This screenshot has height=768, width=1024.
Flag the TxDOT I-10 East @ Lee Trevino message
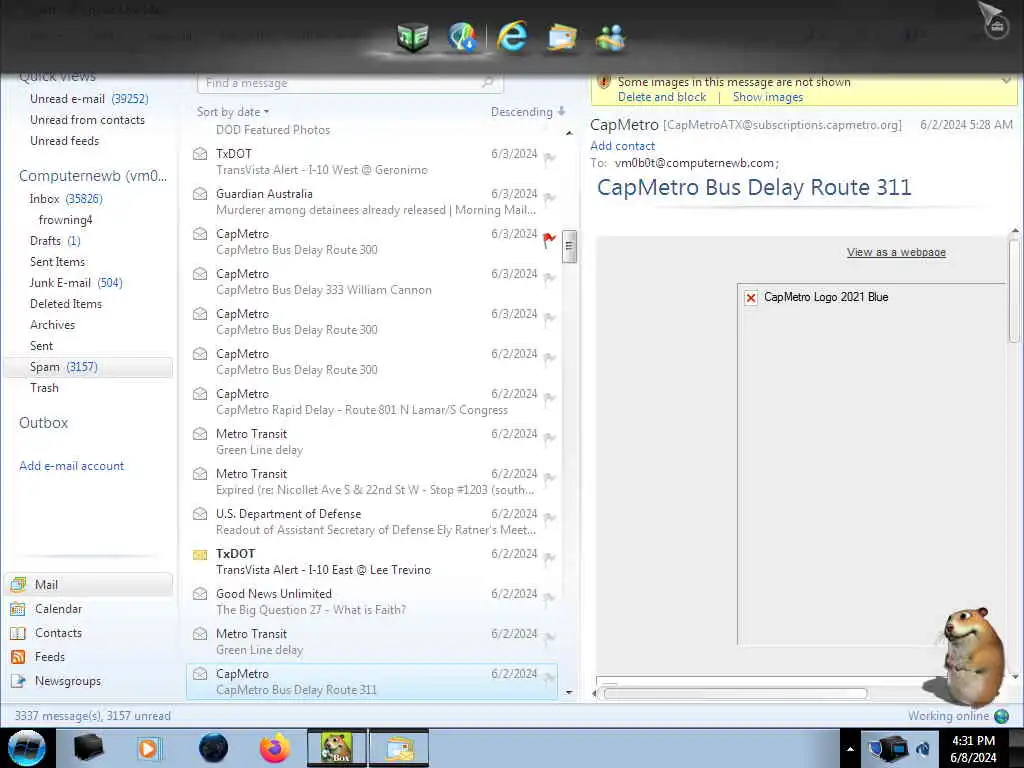549,558
